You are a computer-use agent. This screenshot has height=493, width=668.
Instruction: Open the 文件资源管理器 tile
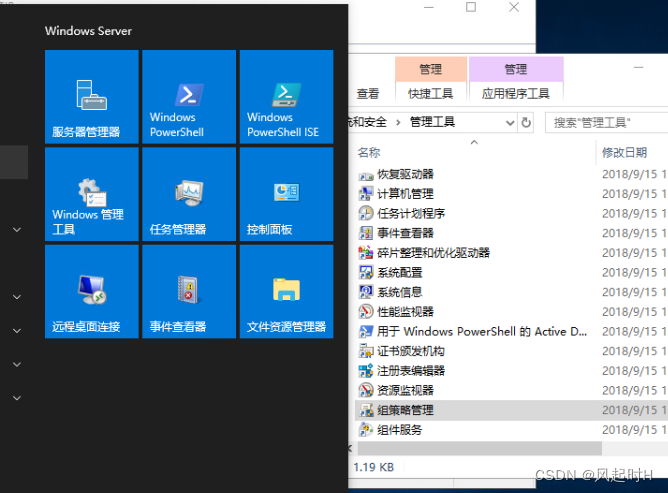point(286,291)
